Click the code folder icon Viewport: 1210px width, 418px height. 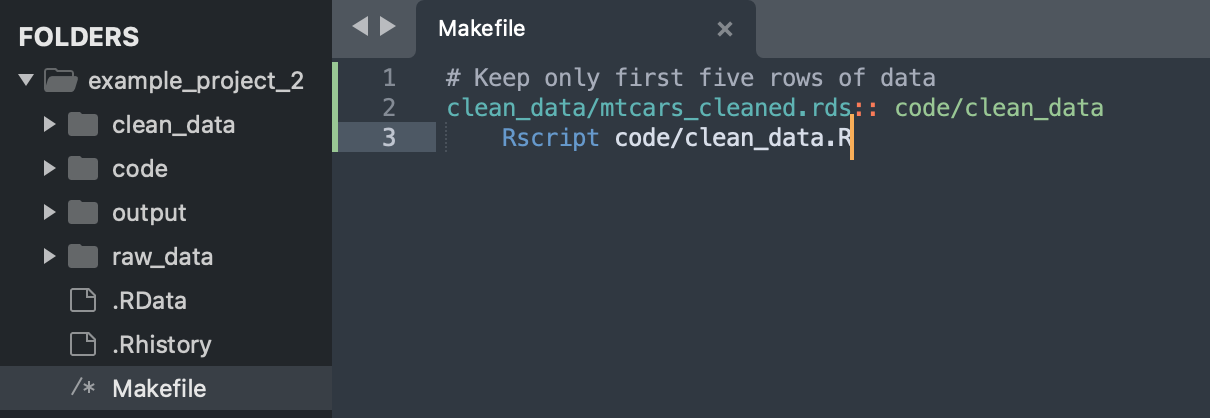[83, 169]
